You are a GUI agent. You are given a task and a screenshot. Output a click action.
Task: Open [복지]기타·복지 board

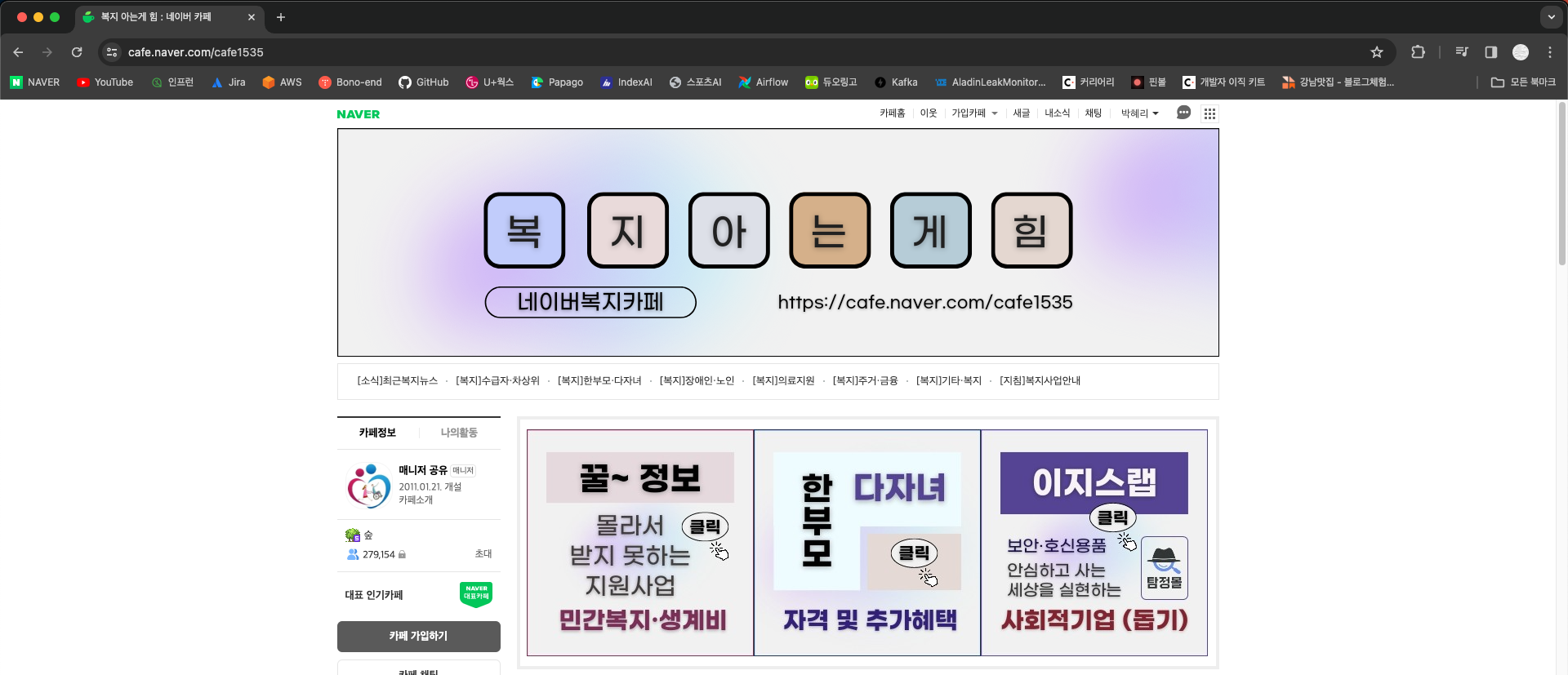pyautogui.click(x=949, y=381)
